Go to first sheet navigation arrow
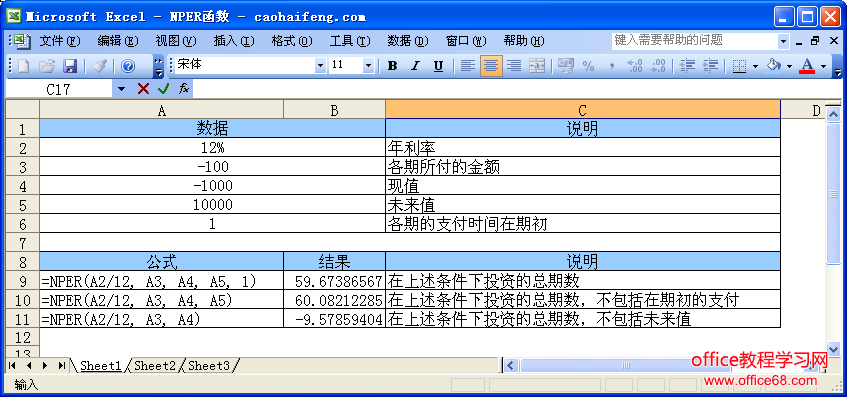Viewport: 847px width, 397px height. (12, 366)
